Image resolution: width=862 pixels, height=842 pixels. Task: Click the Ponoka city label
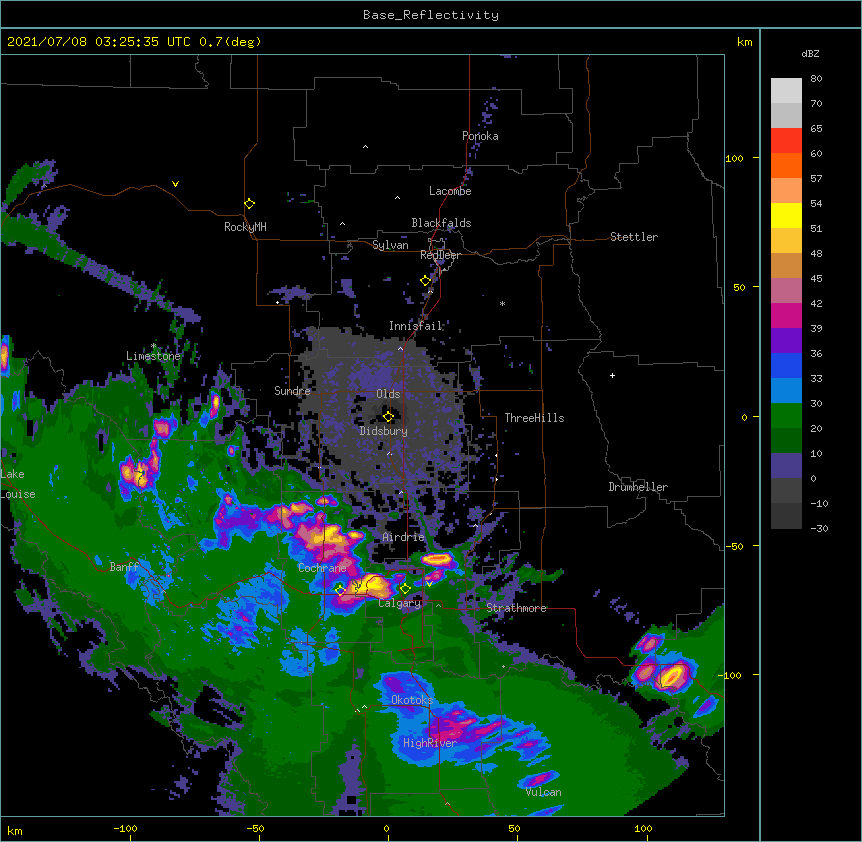pos(480,136)
